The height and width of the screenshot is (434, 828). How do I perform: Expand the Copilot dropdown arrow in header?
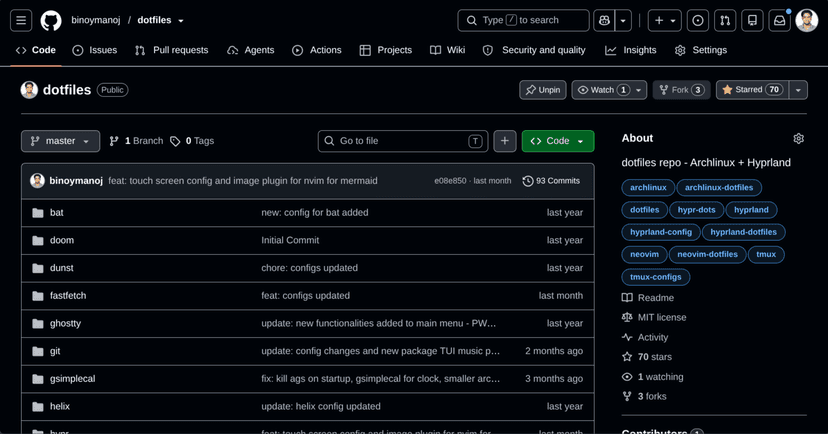623,21
